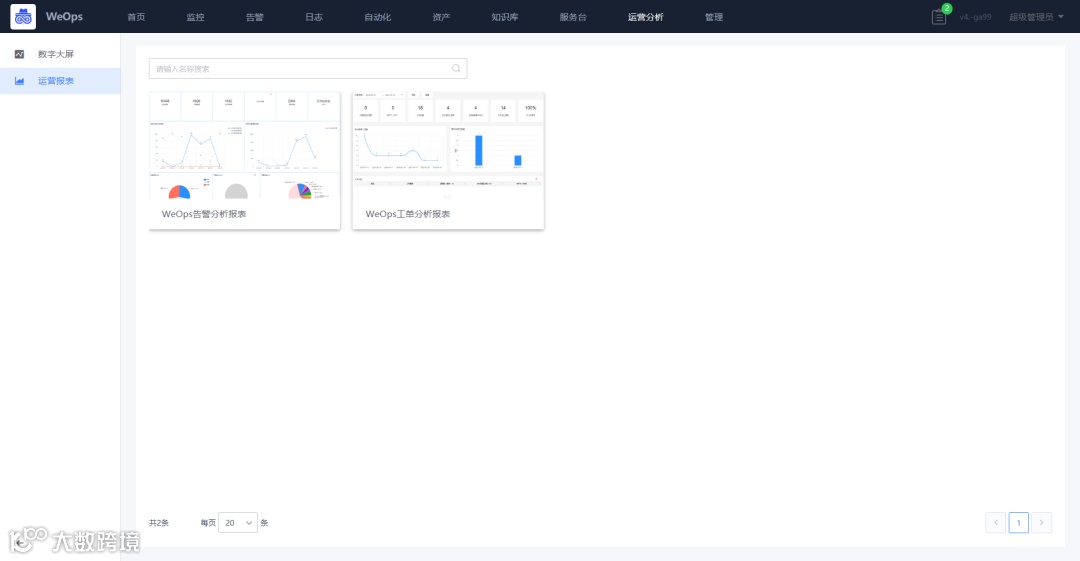The height and width of the screenshot is (561, 1080).
Task: Click the 数字大屏 sidebar icon
Action: pyautogui.click(x=19, y=54)
